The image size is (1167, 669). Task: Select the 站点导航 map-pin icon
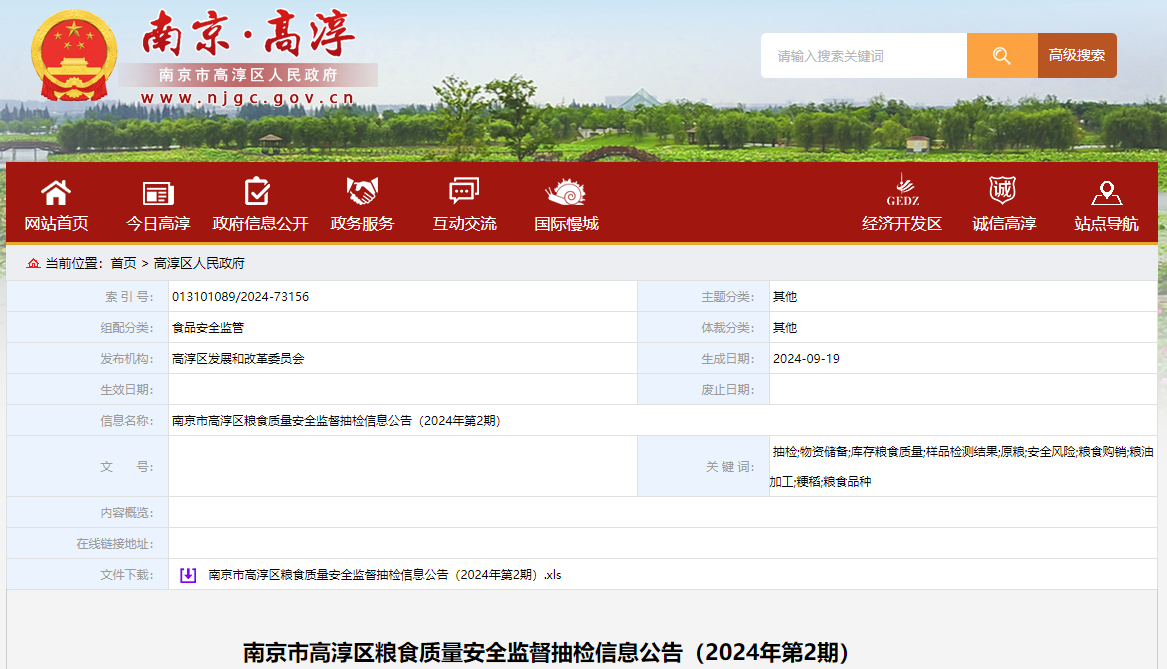pyautogui.click(x=1105, y=192)
